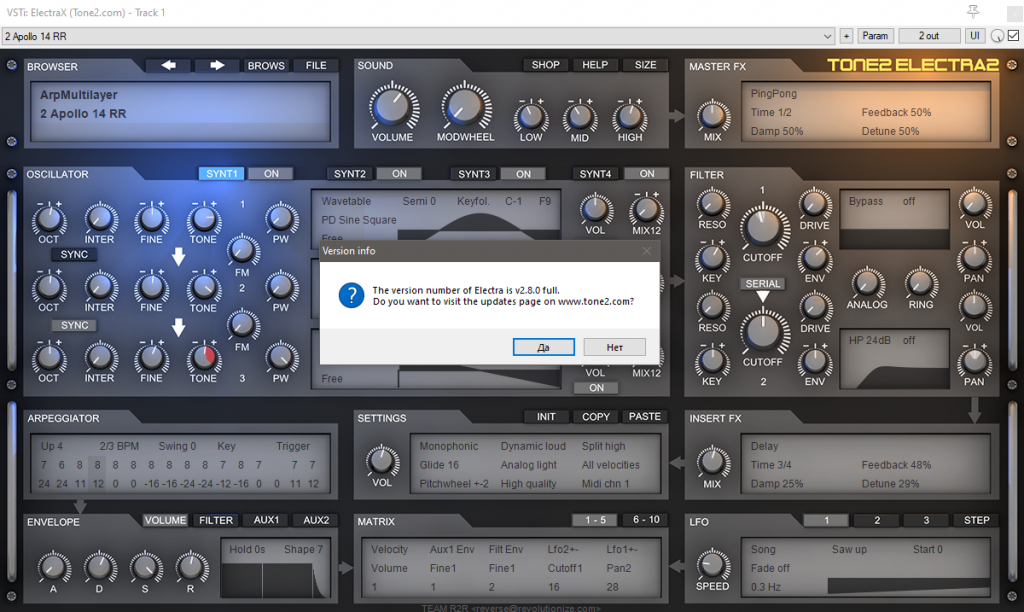Switch envelope to FILTER tab
Viewport: 1024px width, 612px height.
(x=216, y=520)
